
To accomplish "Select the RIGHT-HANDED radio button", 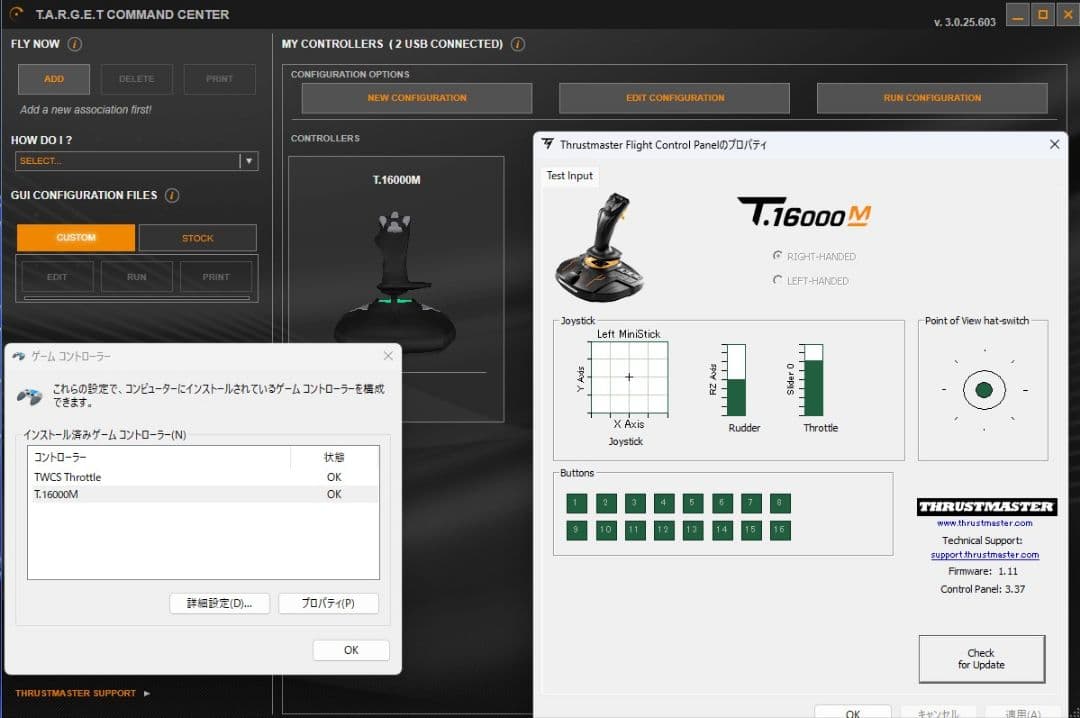I will (776, 256).
